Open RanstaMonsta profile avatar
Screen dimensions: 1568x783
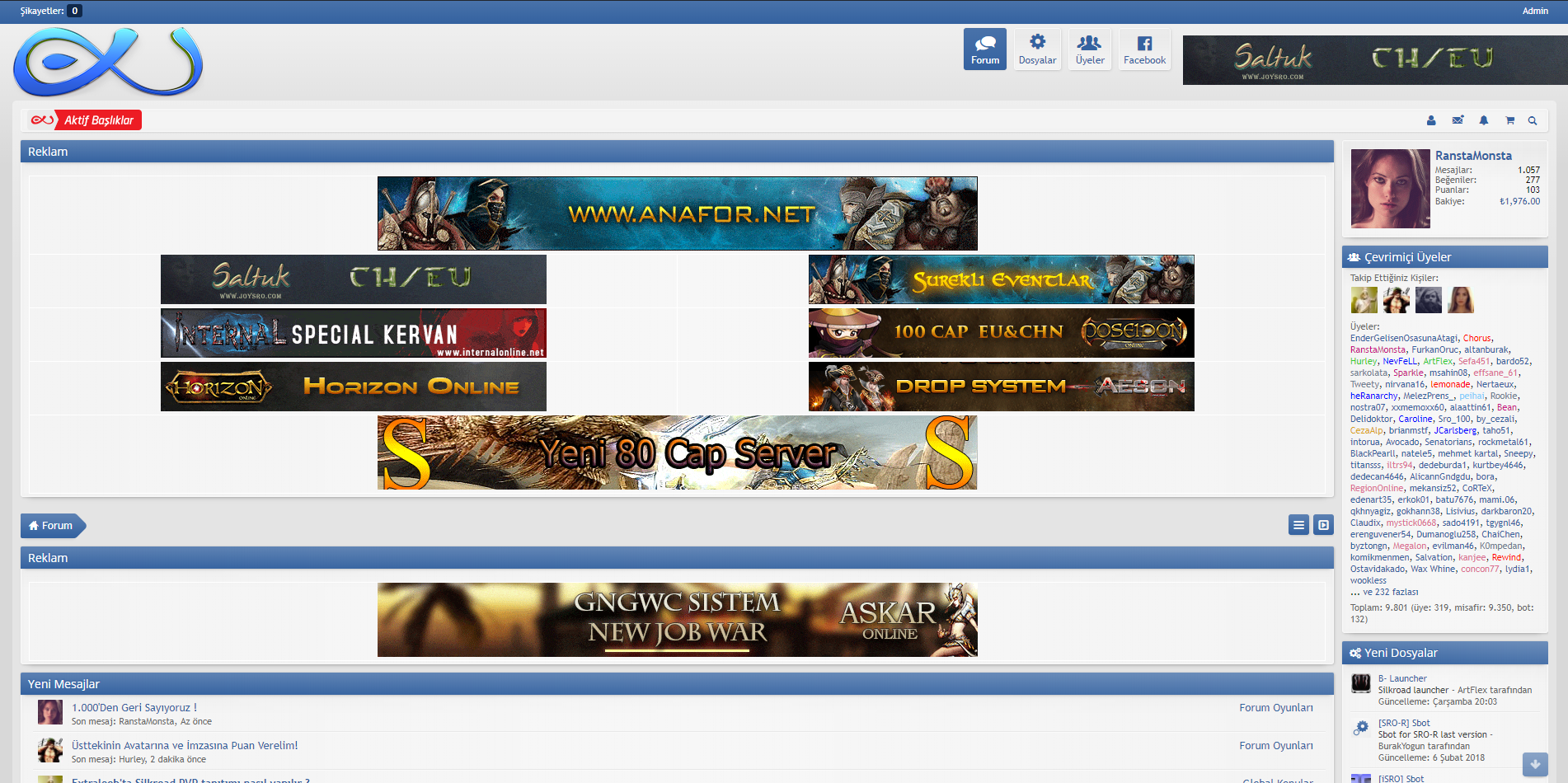tap(1391, 189)
